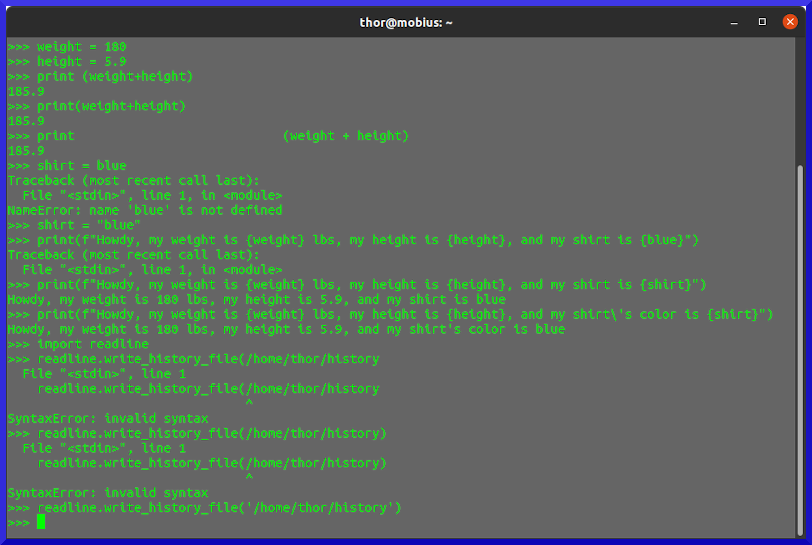Click the 'shirt = "blue"' command line
Image resolution: width=812 pixels, height=545 pixels.
click(x=89, y=225)
